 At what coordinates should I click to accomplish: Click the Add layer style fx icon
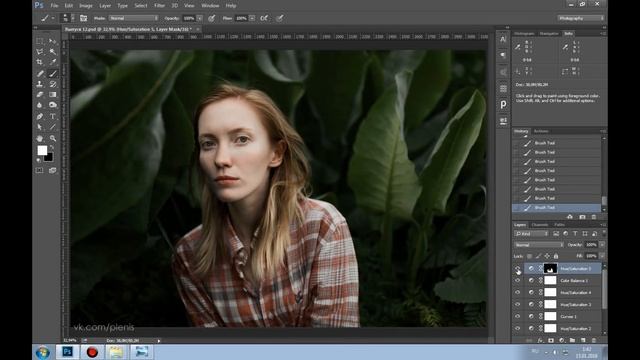[x=540, y=340]
